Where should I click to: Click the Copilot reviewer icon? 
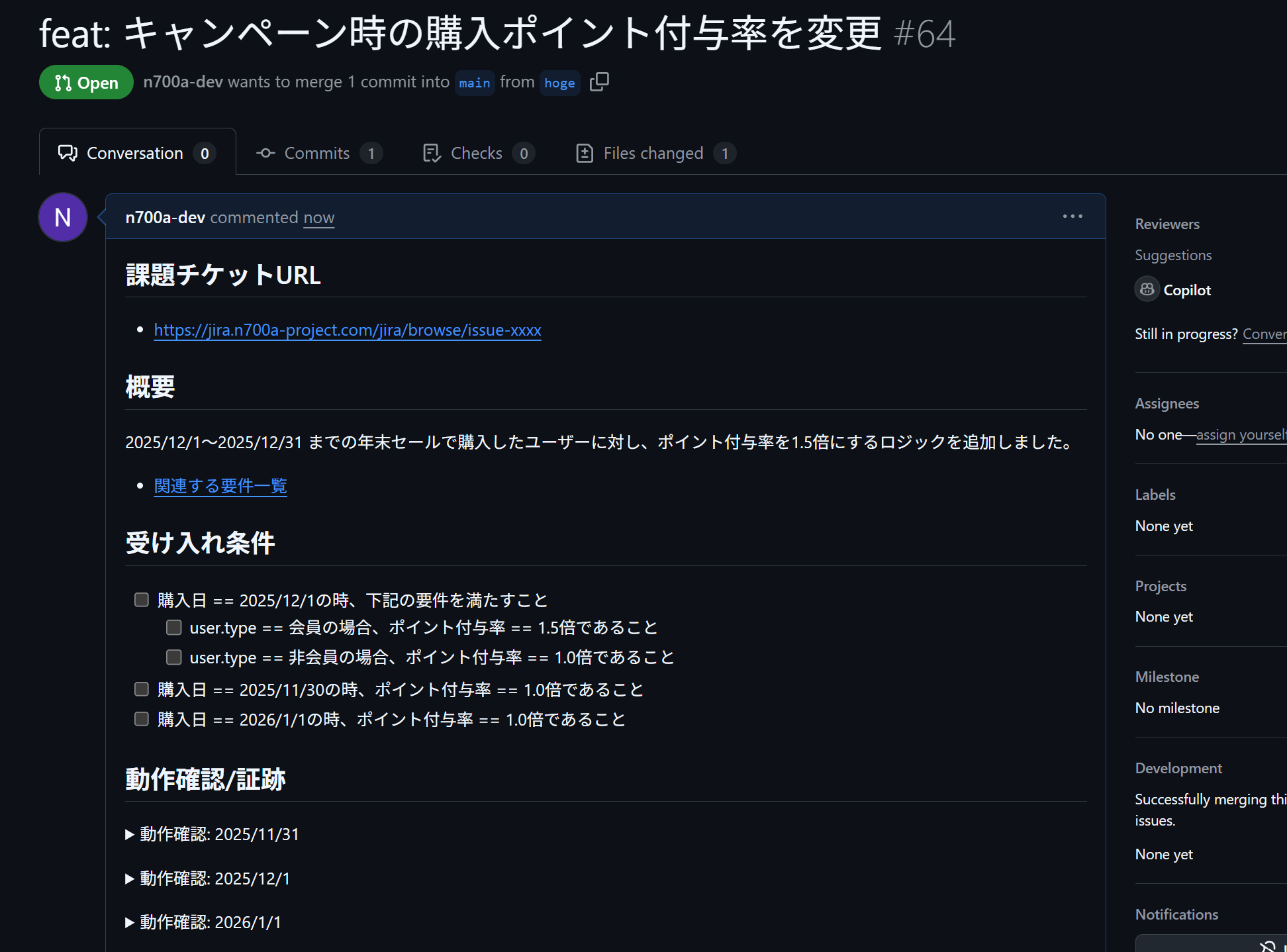pyautogui.click(x=1147, y=289)
